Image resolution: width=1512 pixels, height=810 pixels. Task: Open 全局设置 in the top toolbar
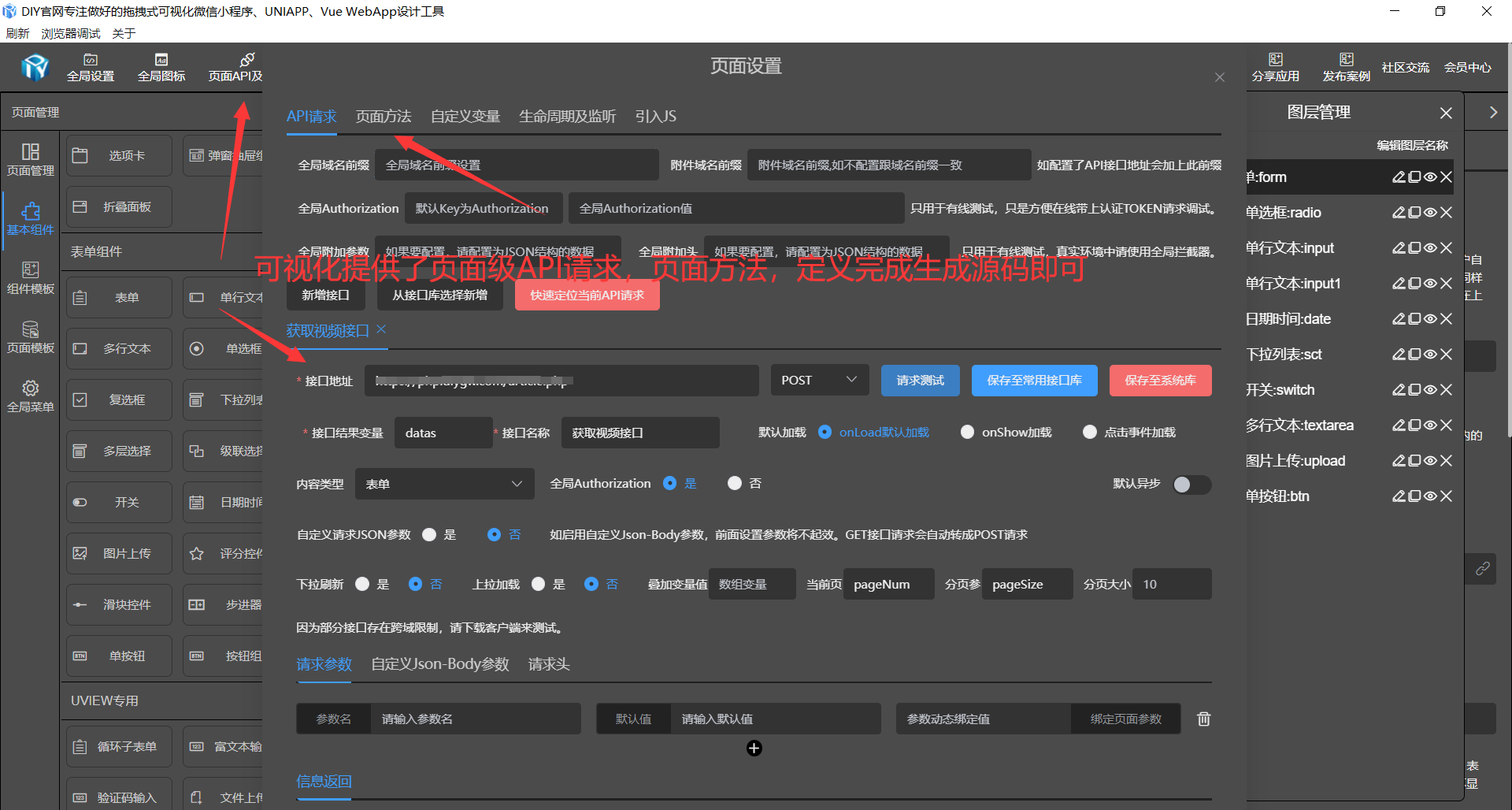[91, 68]
